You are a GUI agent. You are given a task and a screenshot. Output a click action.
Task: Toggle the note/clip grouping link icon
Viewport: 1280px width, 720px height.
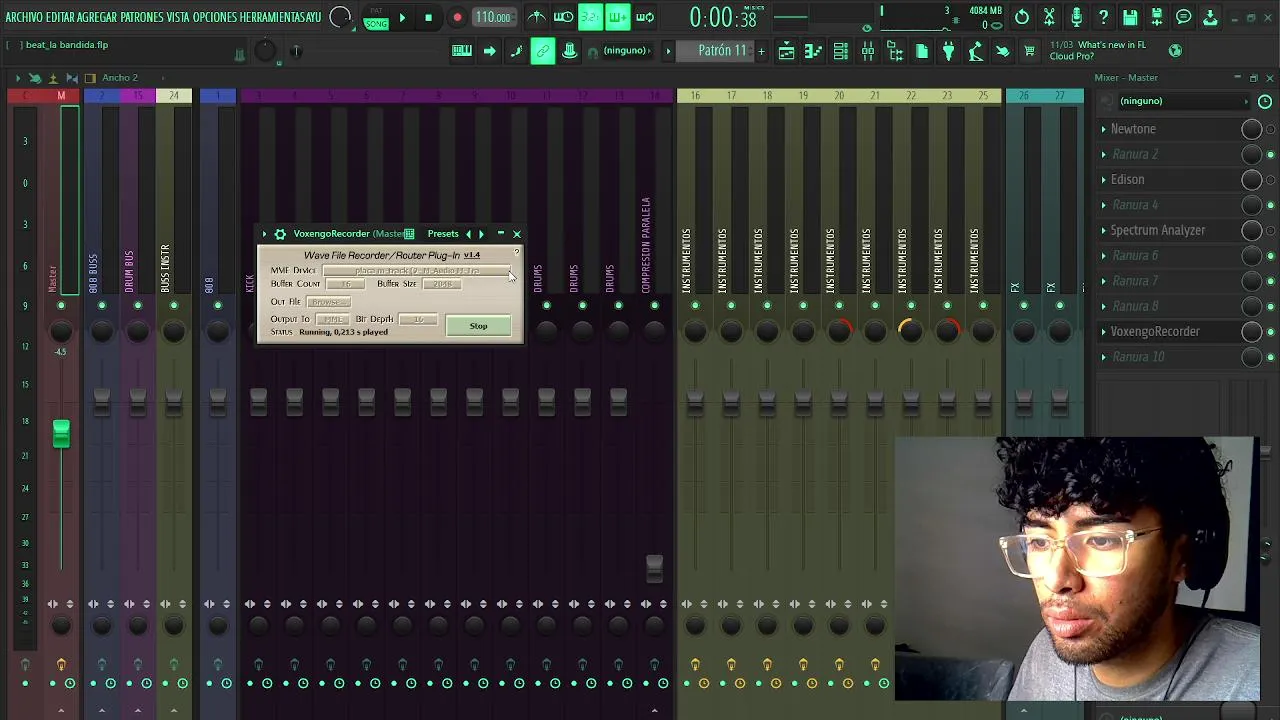543,51
